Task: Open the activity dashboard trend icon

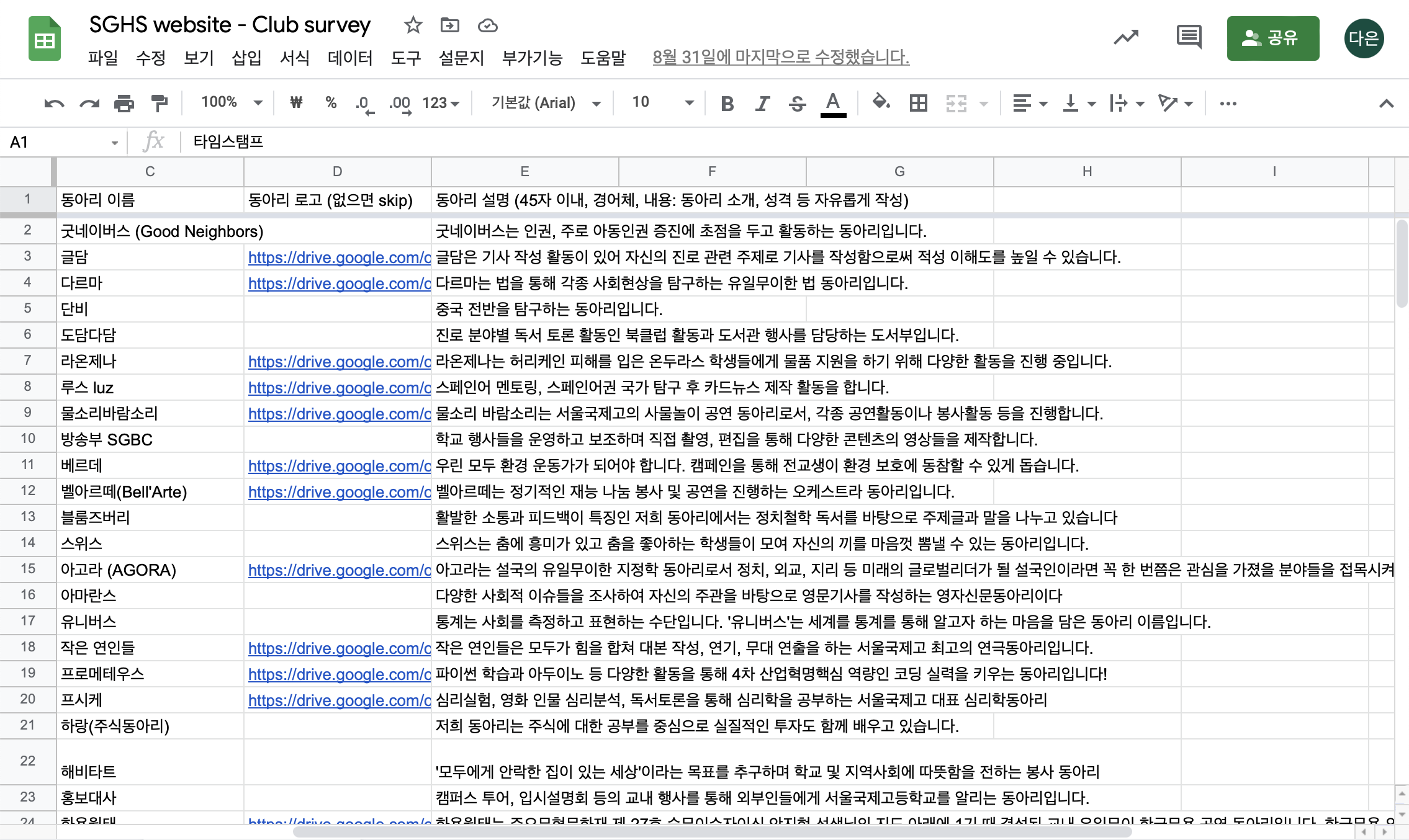Action: point(1125,38)
